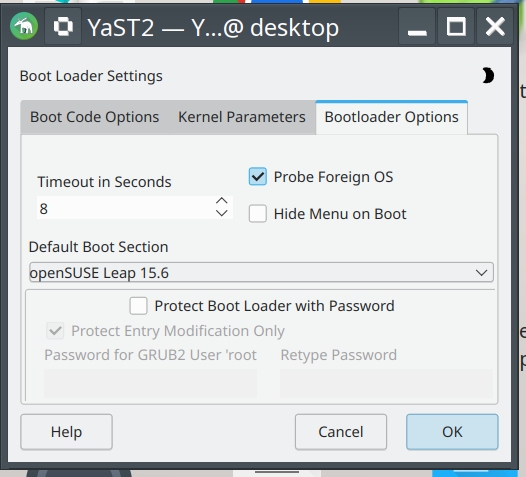526x477 pixels.
Task: Confirm settings with OK button
Action: 452,432
